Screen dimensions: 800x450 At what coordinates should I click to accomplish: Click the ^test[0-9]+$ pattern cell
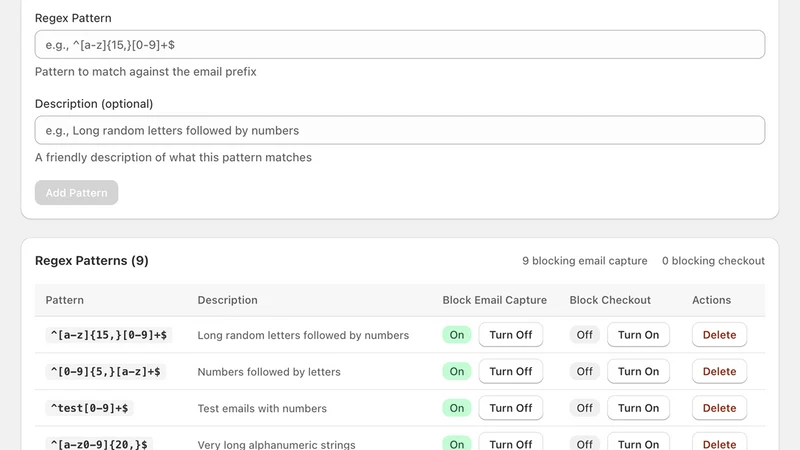click(x=89, y=408)
